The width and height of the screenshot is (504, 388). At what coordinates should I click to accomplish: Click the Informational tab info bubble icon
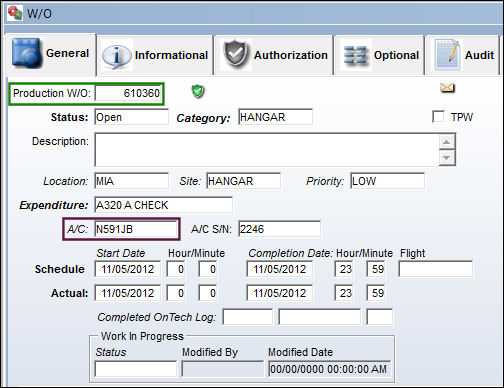(116, 56)
